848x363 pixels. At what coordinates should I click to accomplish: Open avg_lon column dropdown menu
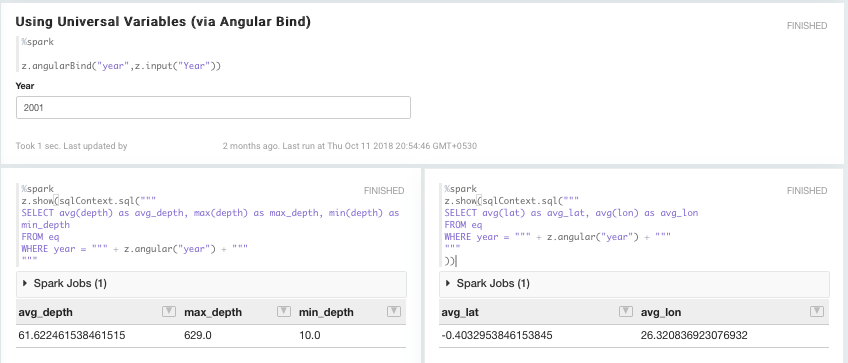pyautogui.click(x=817, y=312)
